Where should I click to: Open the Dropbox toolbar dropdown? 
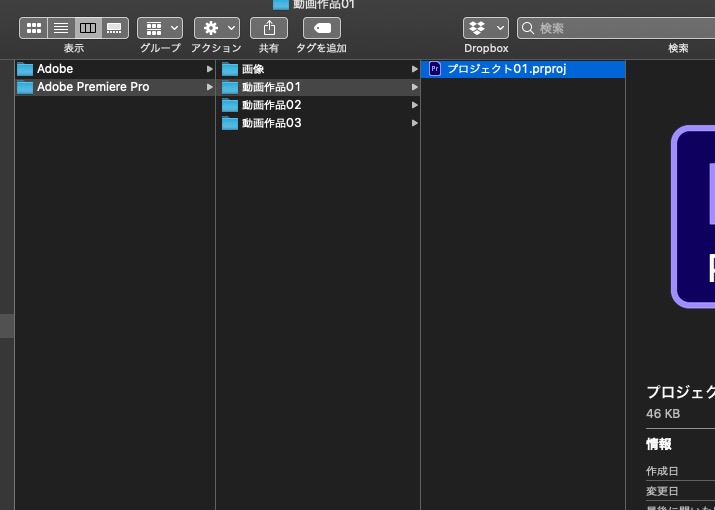486,28
